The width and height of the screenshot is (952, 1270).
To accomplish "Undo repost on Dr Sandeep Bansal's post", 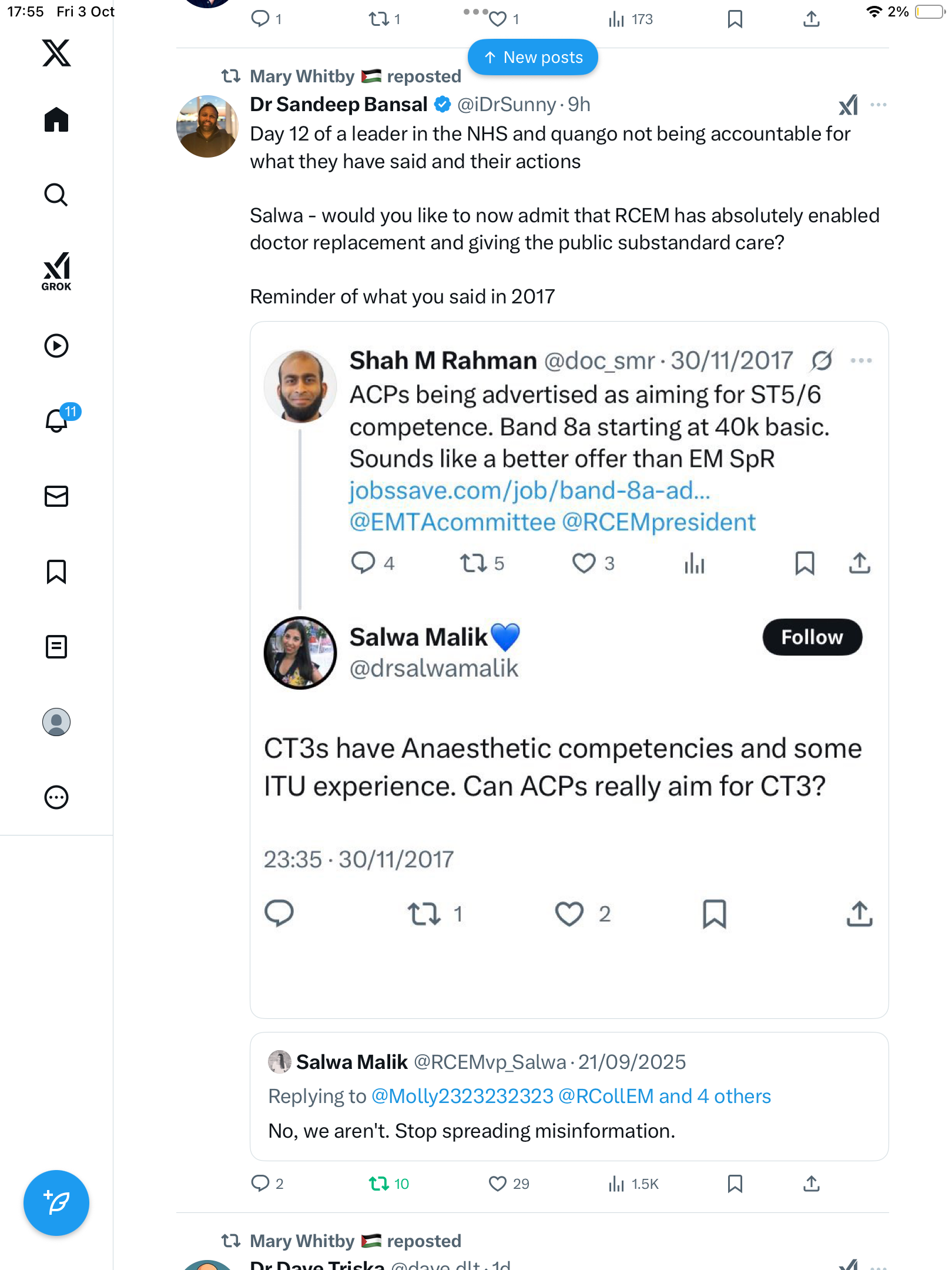I will coord(379,1184).
